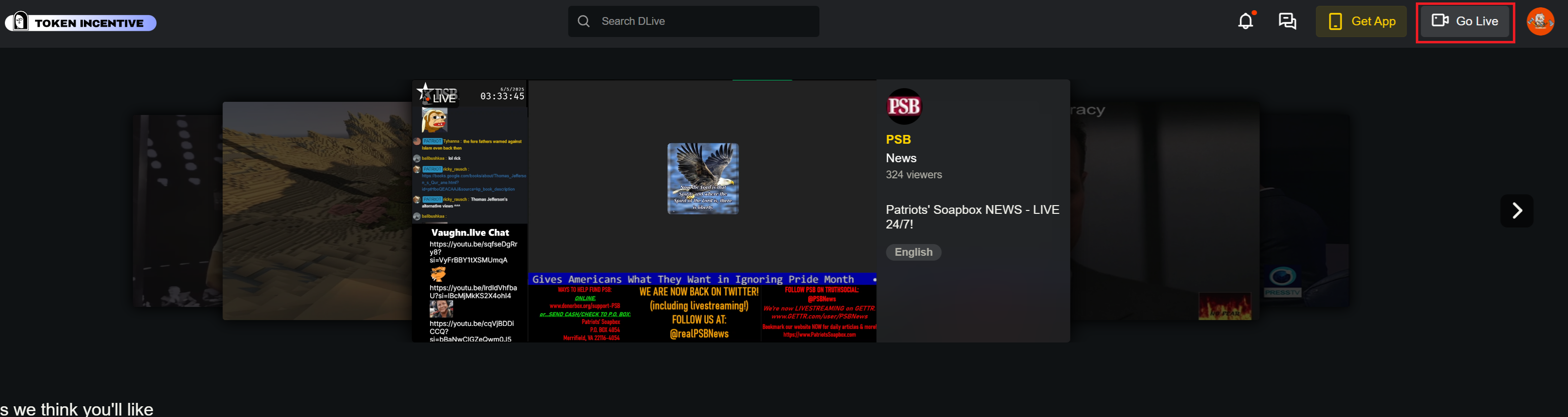Viewport: 1568px width, 417px height.
Task: Click the magnifier icon in the search bar
Action: (584, 21)
